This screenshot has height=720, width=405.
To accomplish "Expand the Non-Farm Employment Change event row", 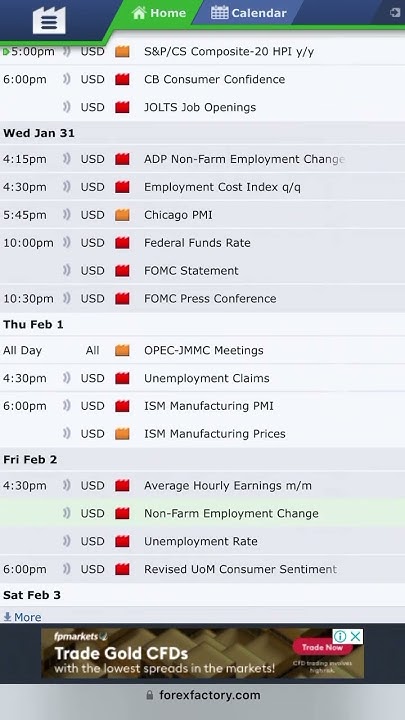I will pos(202,513).
